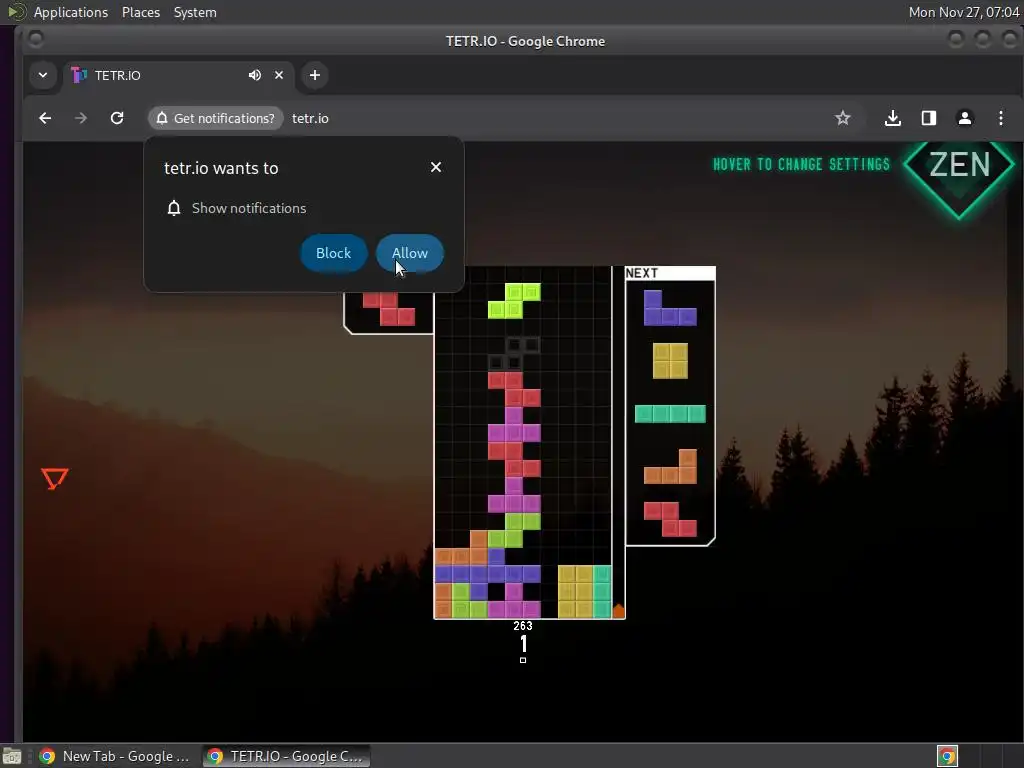This screenshot has width=1024, height=768.
Task: Click the red triangle icon on left
Action: [x=55, y=478]
